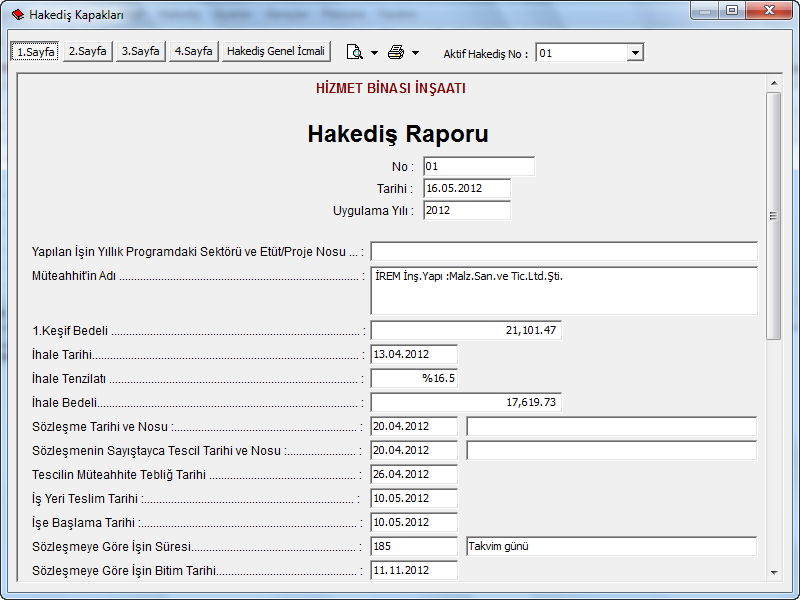Select the 4.Sayfa page button
Image resolution: width=800 pixels, height=600 pixels.
point(193,51)
